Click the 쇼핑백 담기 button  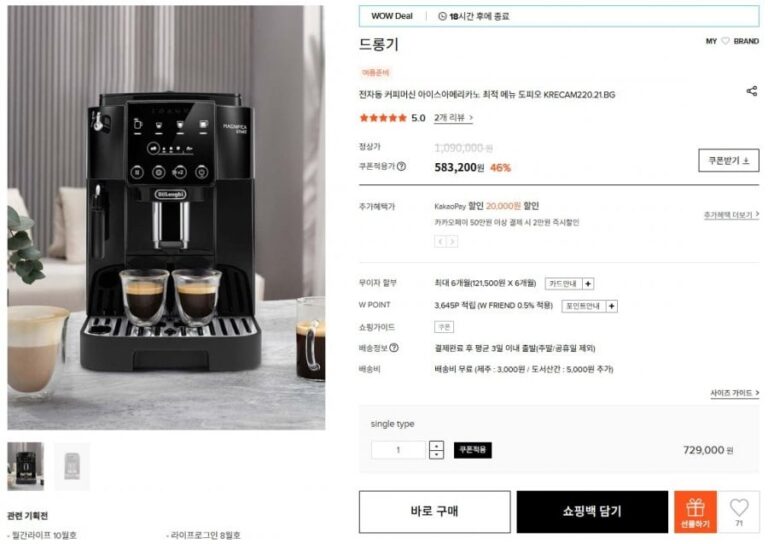(x=592, y=512)
